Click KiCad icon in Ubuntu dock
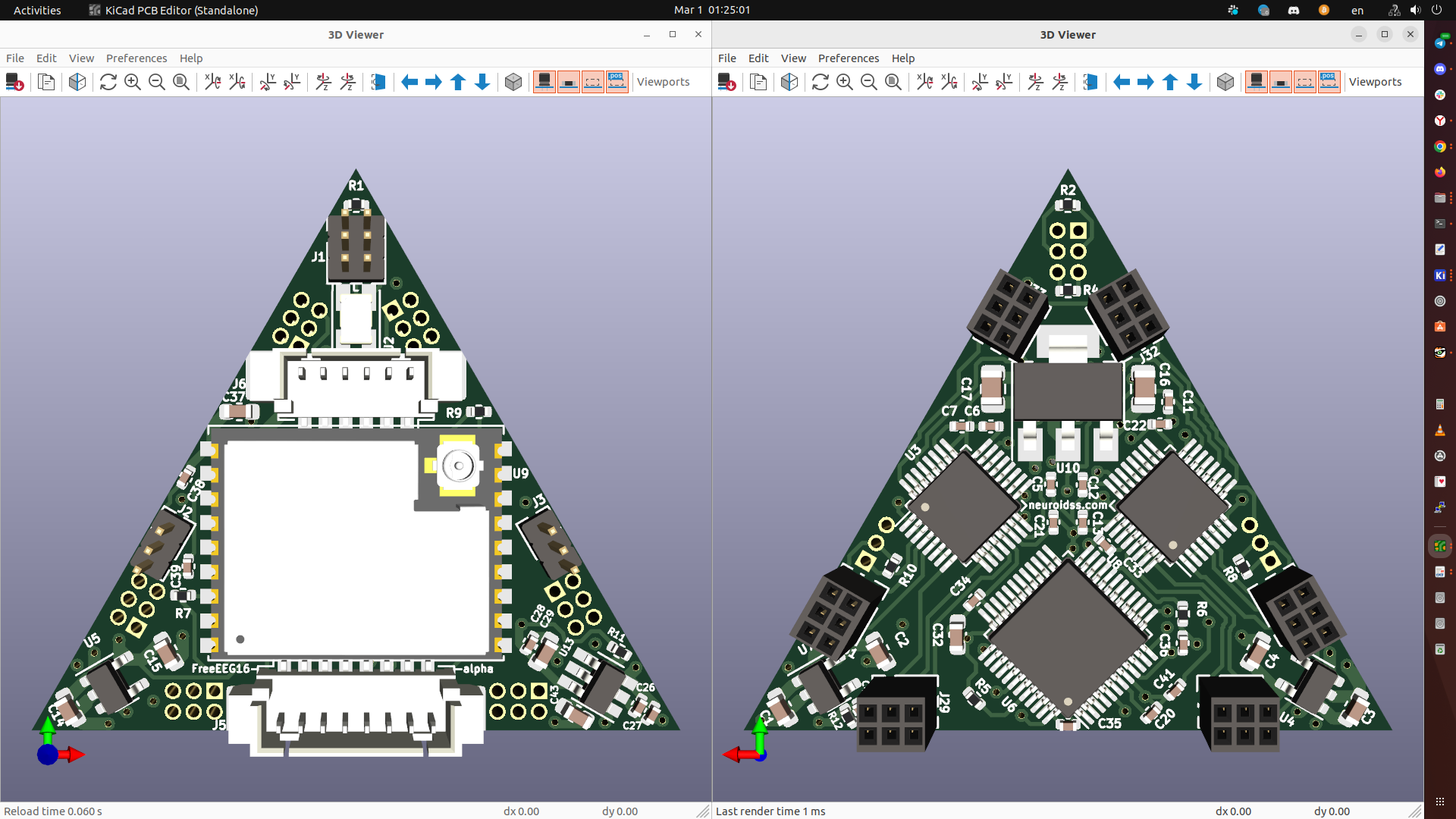 click(x=1439, y=275)
